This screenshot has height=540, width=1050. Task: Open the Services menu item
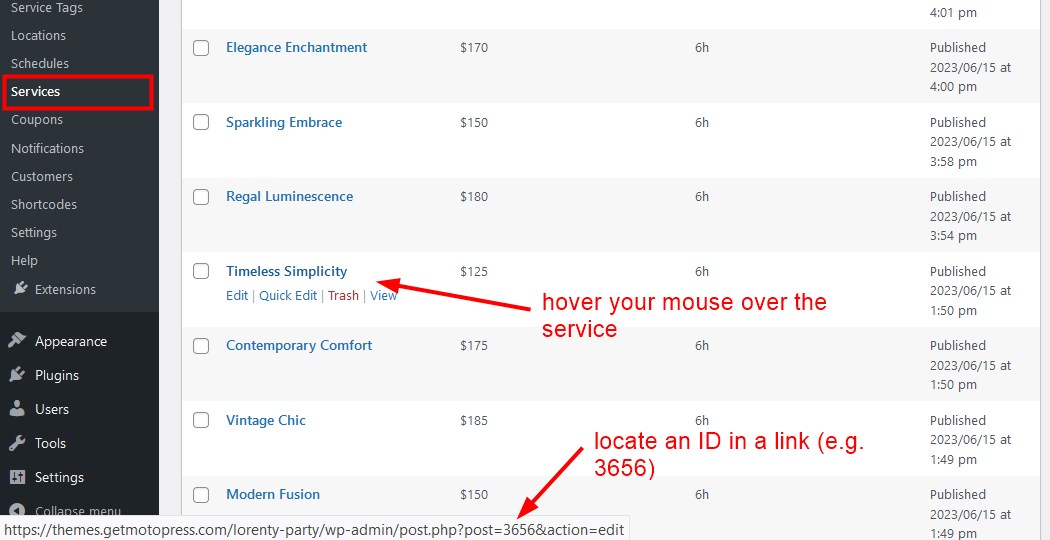[x=35, y=91]
